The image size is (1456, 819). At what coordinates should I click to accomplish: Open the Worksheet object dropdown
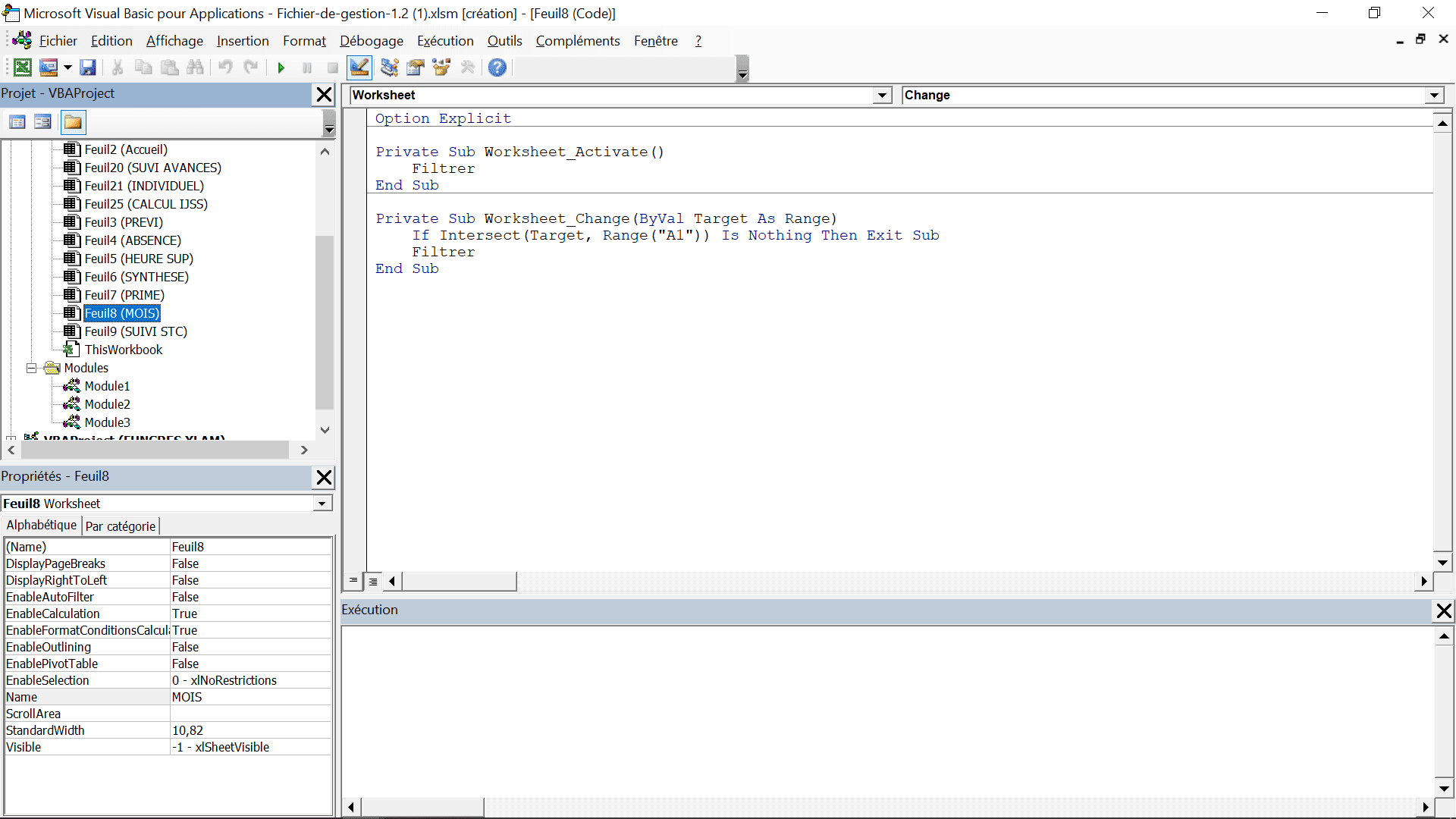(x=882, y=96)
